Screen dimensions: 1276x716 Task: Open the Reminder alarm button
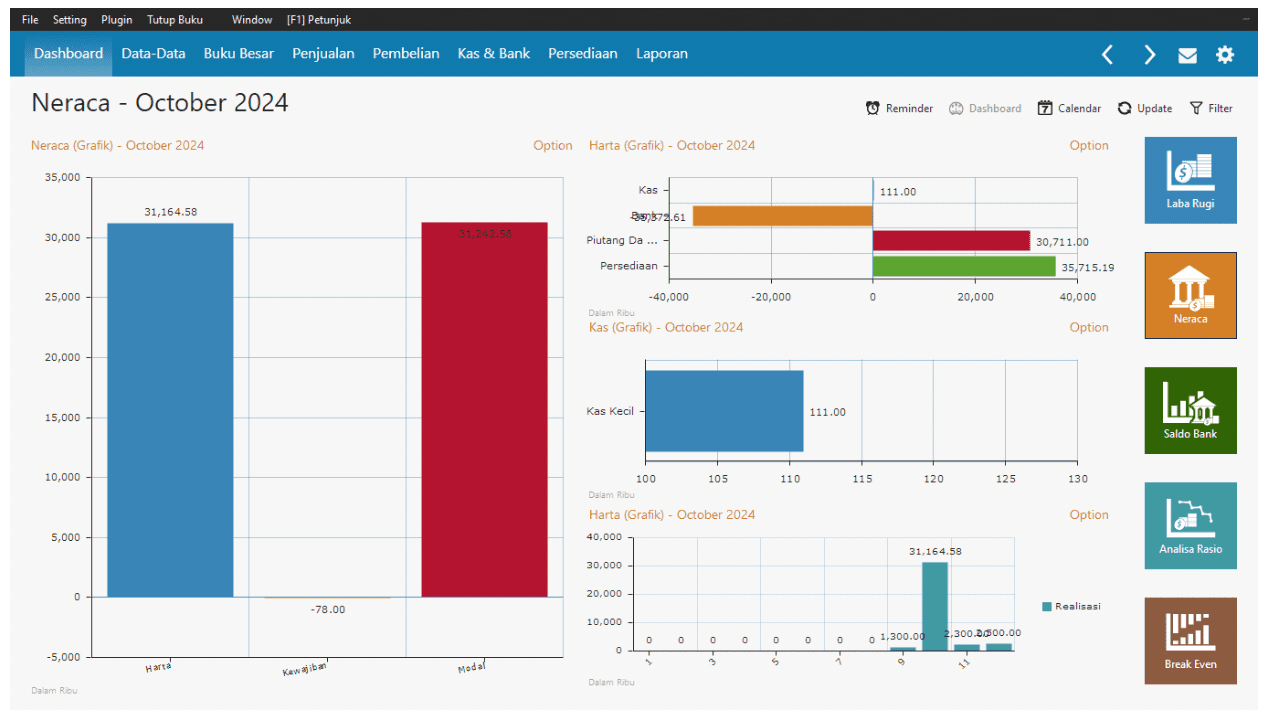(x=899, y=108)
